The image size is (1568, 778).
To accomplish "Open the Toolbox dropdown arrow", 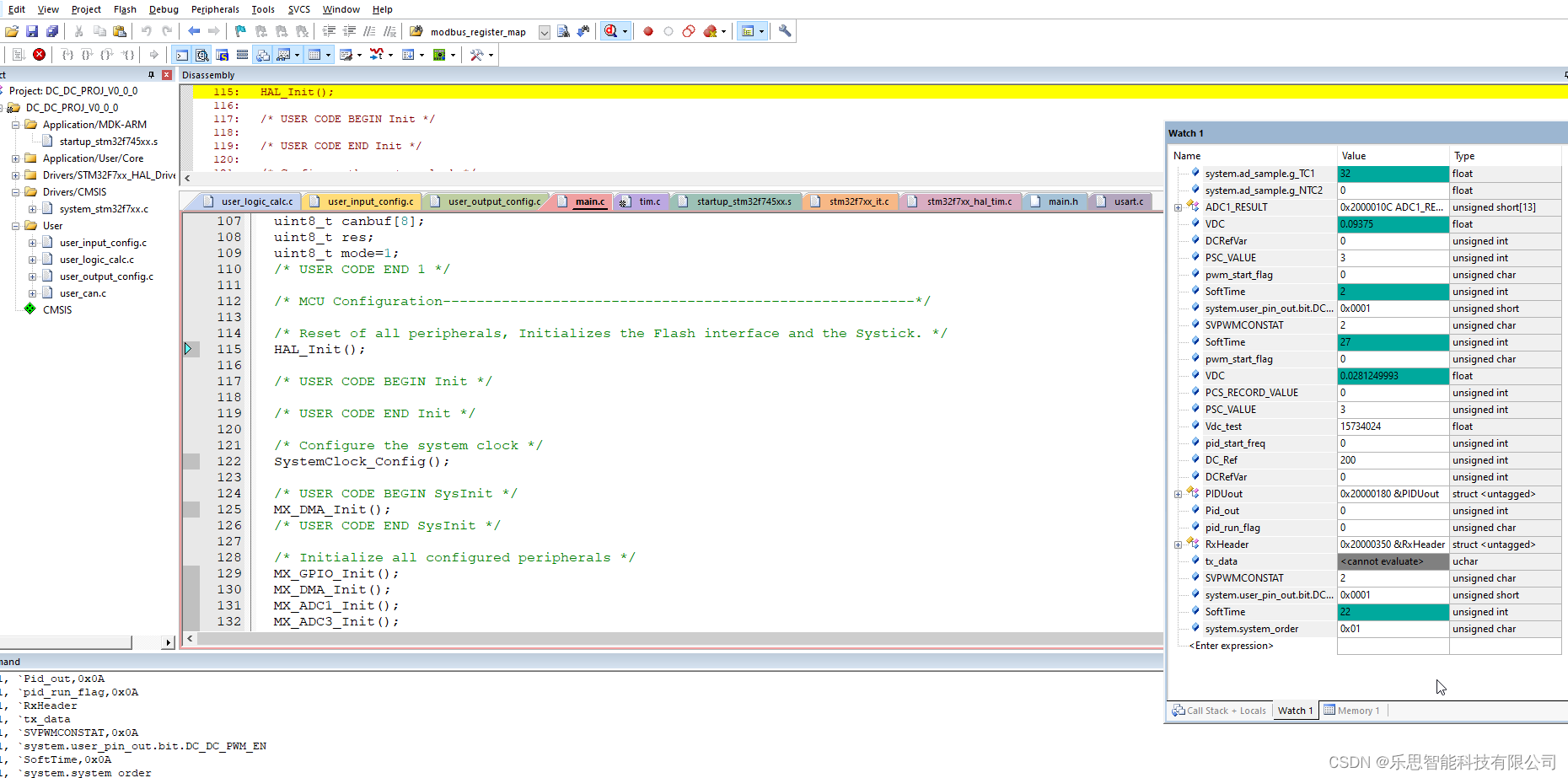I will [x=491, y=55].
